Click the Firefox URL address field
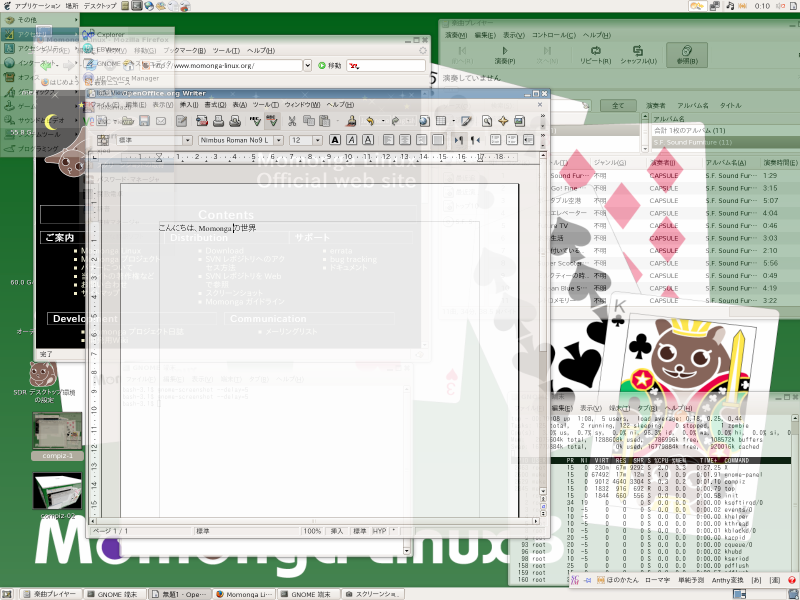 pyautogui.click(x=226, y=65)
